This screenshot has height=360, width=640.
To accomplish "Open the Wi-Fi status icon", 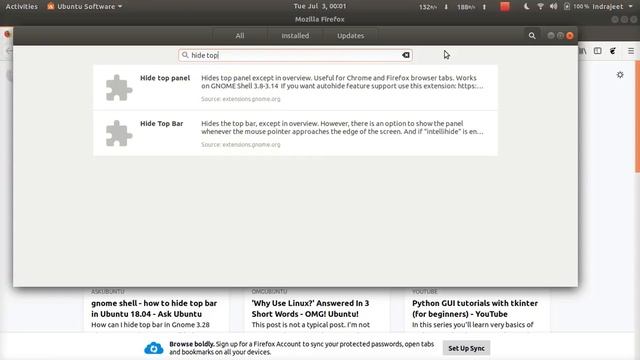I will pos(540,7).
